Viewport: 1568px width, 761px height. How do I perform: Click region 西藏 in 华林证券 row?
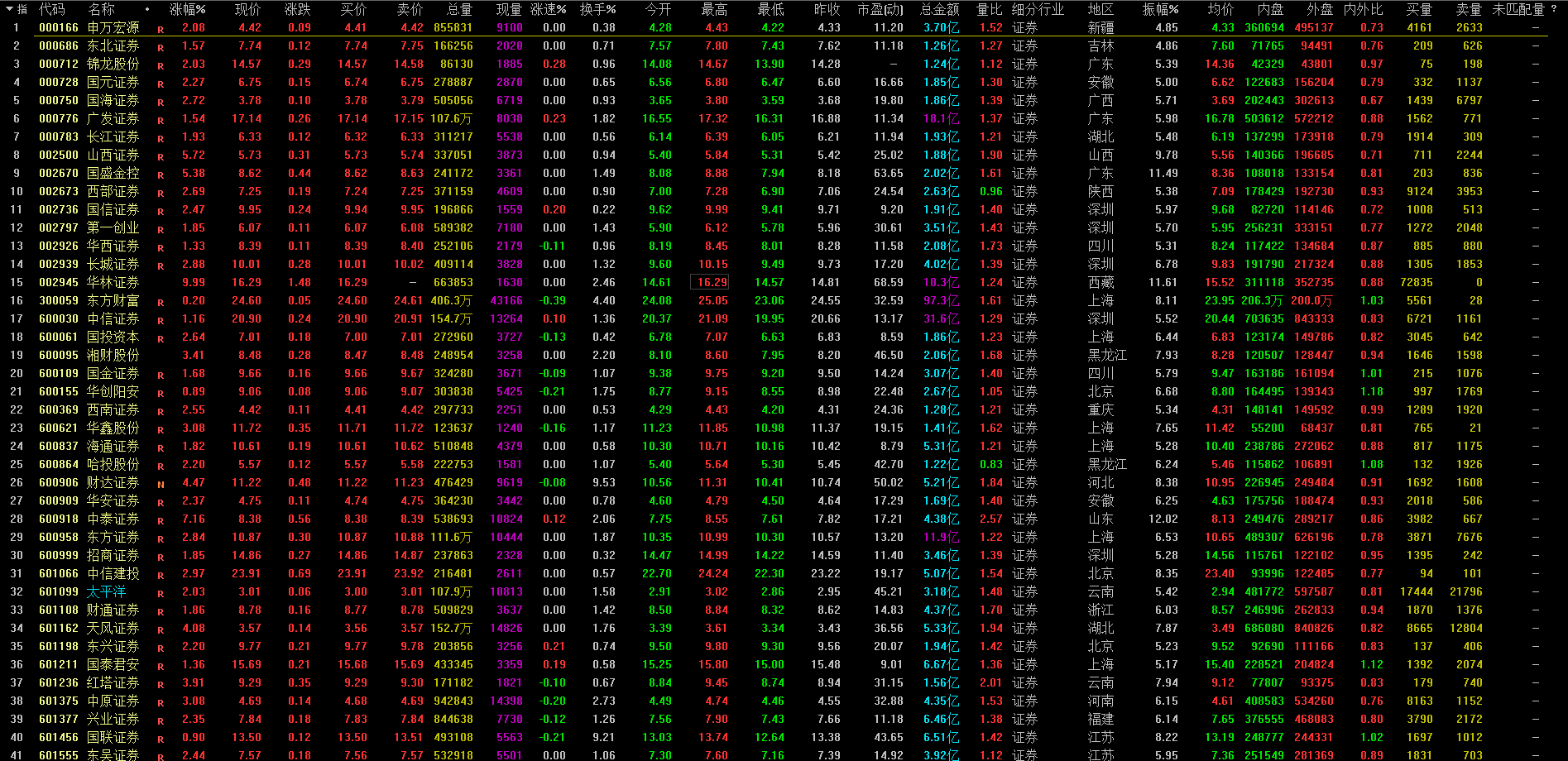point(1101,282)
